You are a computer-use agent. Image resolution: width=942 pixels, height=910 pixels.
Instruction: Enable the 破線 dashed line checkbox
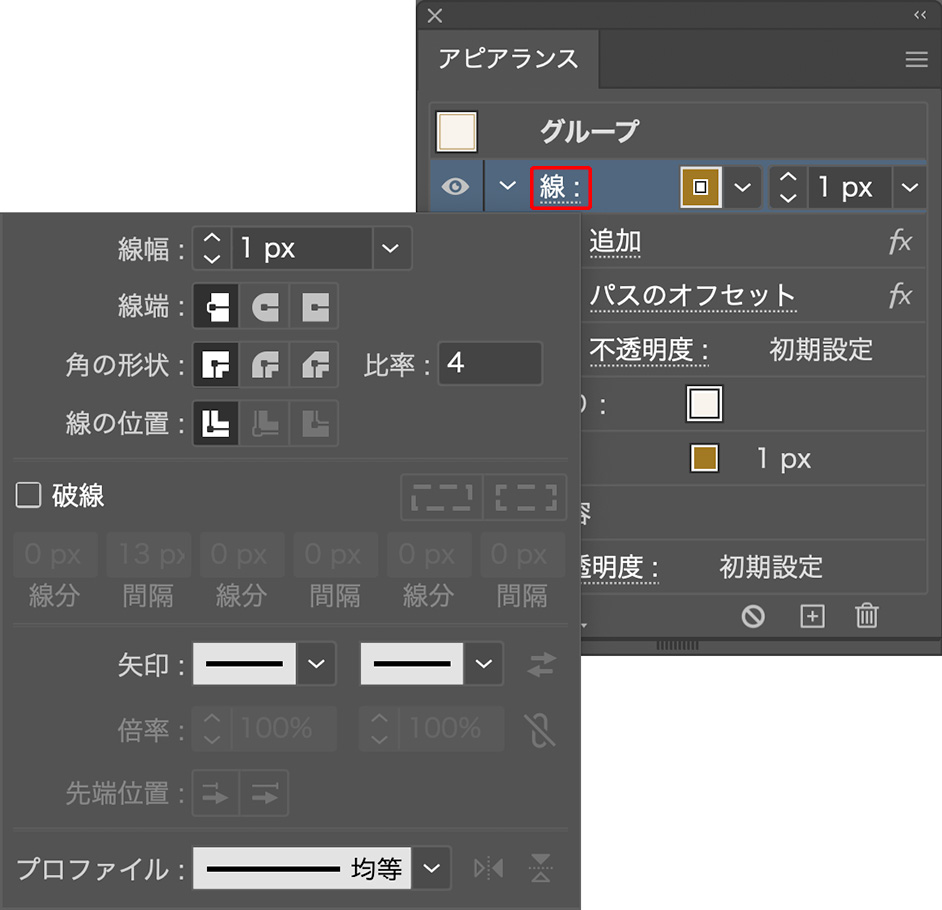click(x=28, y=495)
